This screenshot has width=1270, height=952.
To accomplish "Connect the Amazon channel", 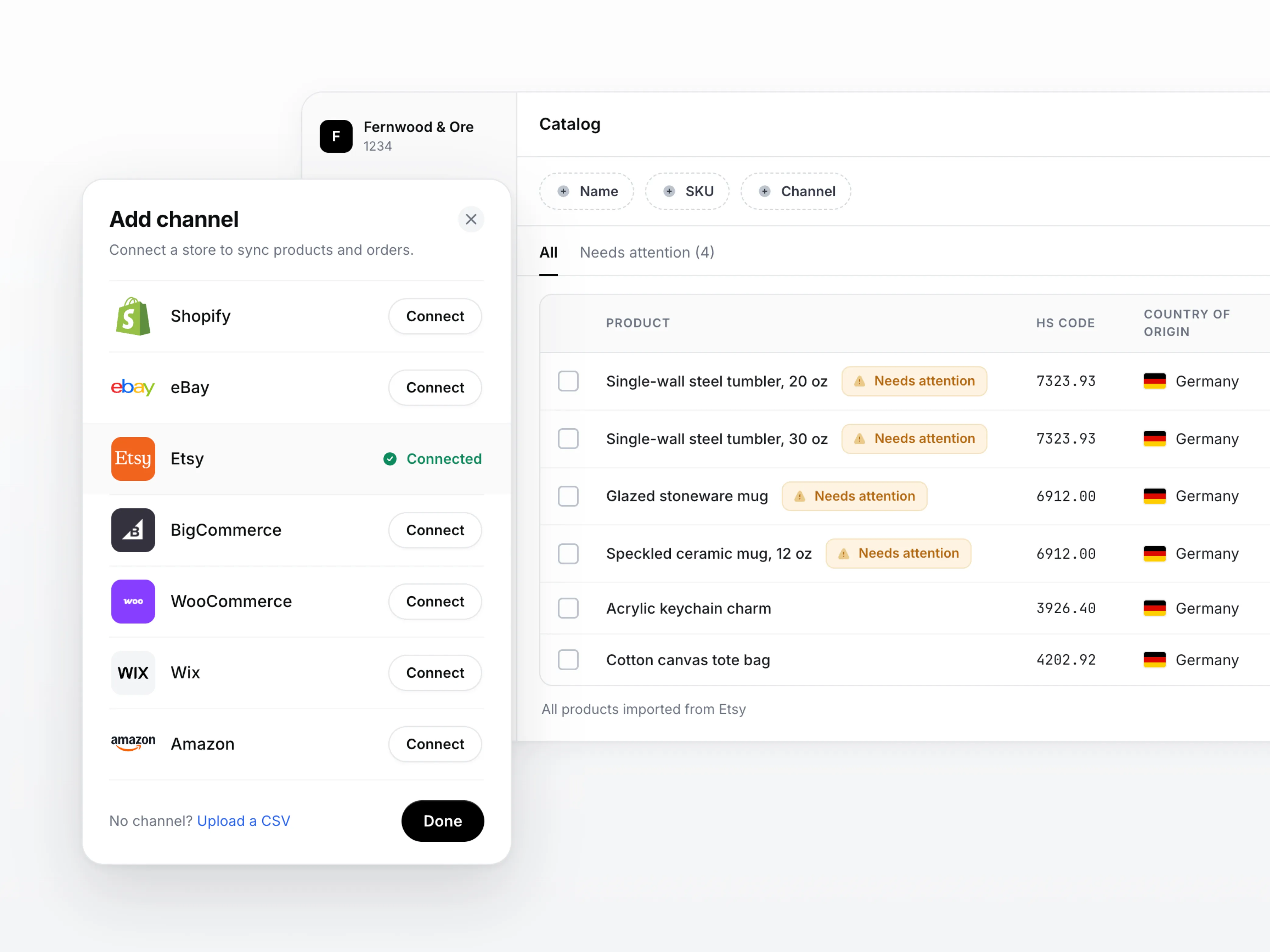I will click(435, 744).
